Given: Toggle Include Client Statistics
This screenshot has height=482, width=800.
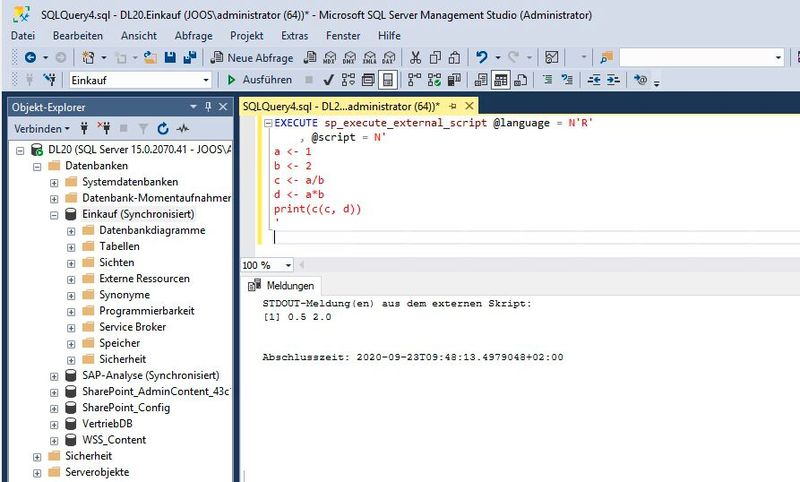Looking at the screenshot, I should pos(454,80).
